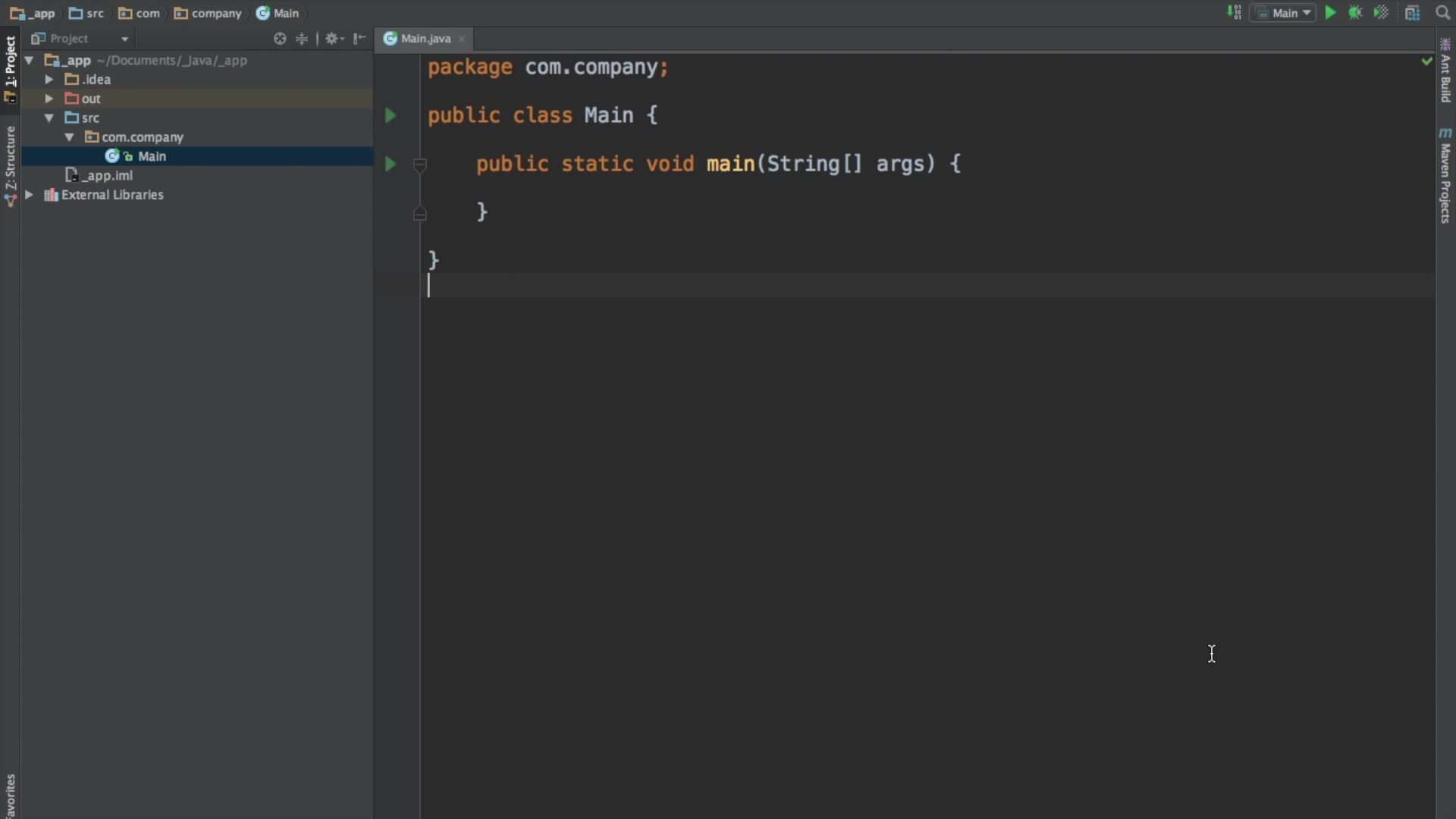The image size is (1456, 819).
Task: Collapse the src folder
Action: coord(49,118)
